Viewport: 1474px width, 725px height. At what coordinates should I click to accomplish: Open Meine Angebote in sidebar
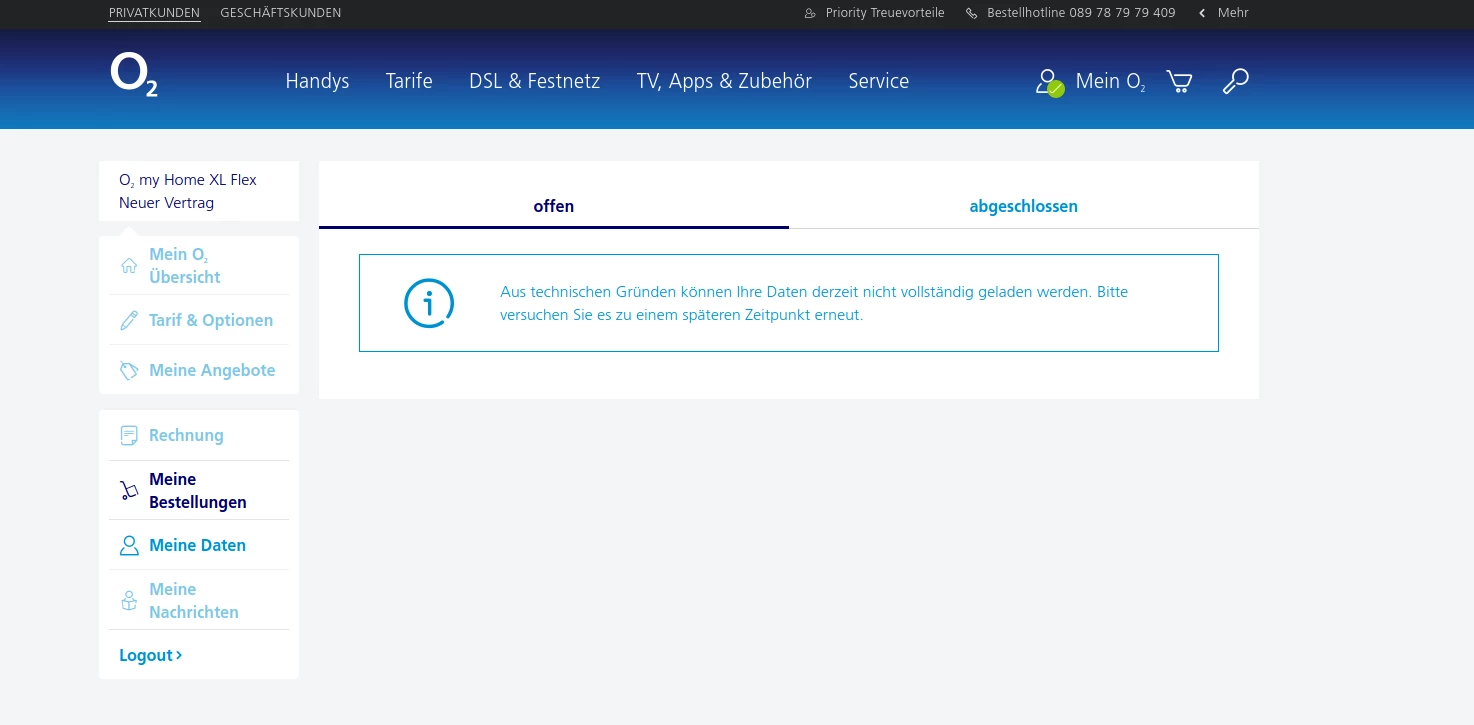click(x=212, y=370)
